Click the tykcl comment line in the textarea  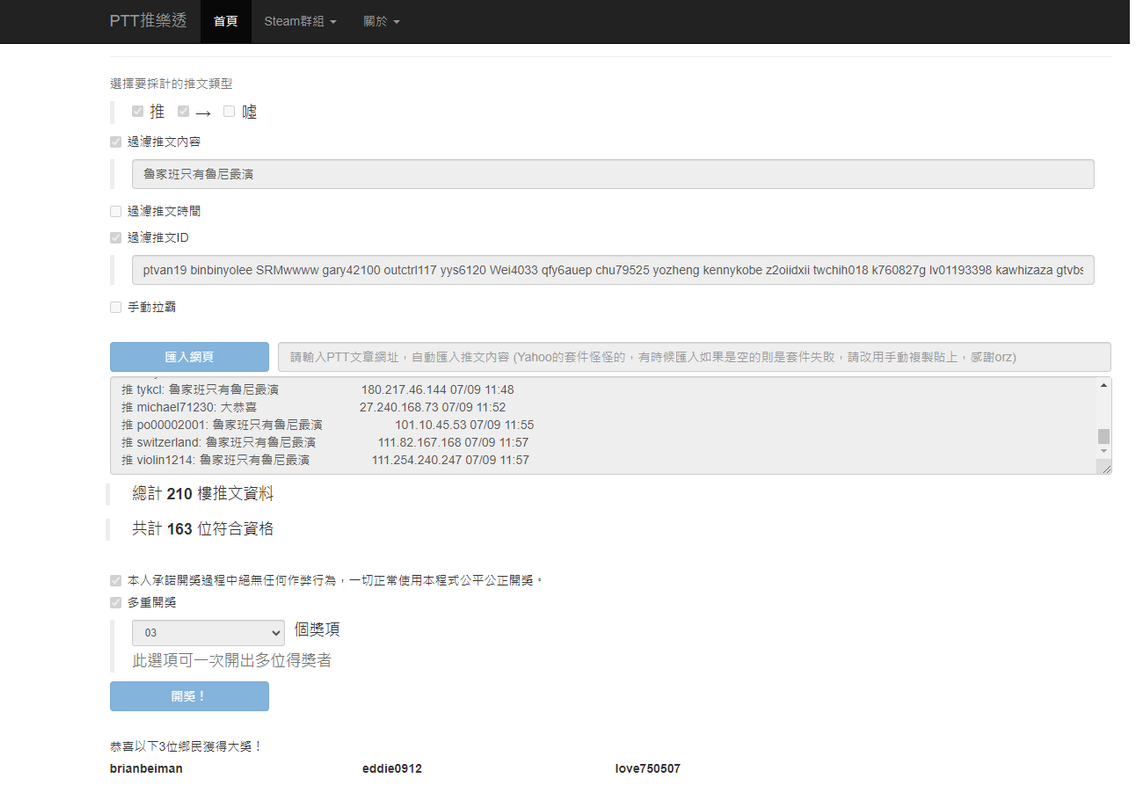pos(317,389)
